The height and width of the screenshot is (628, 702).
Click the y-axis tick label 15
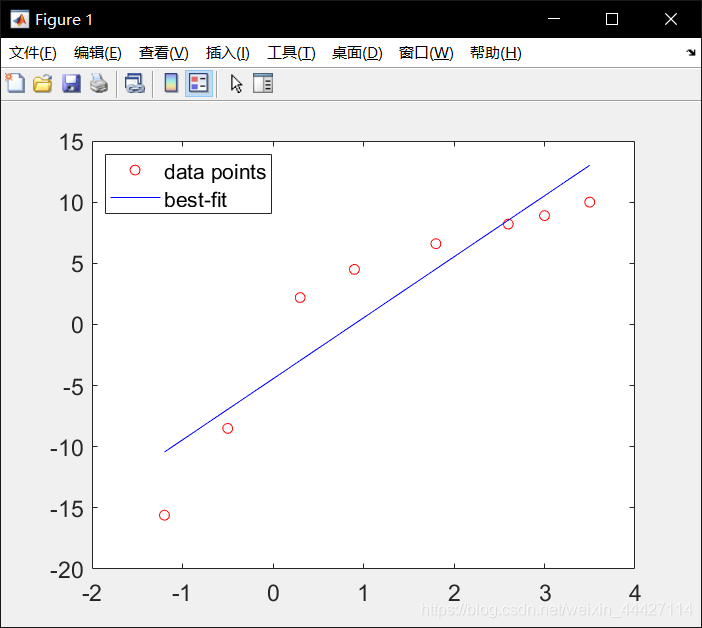coord(72,142)
